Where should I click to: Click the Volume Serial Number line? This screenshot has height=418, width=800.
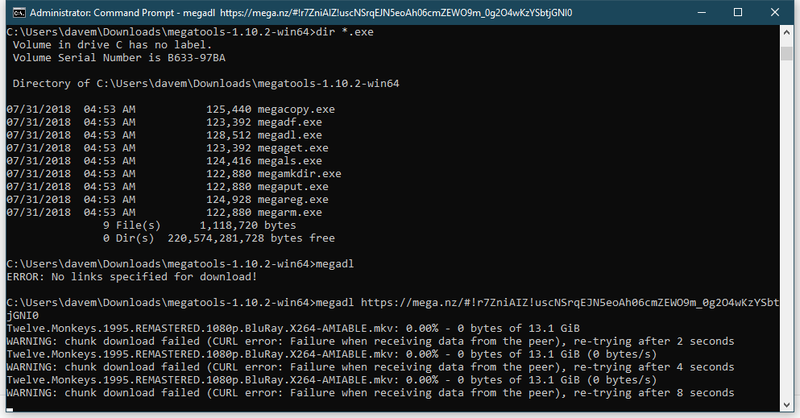119,58
